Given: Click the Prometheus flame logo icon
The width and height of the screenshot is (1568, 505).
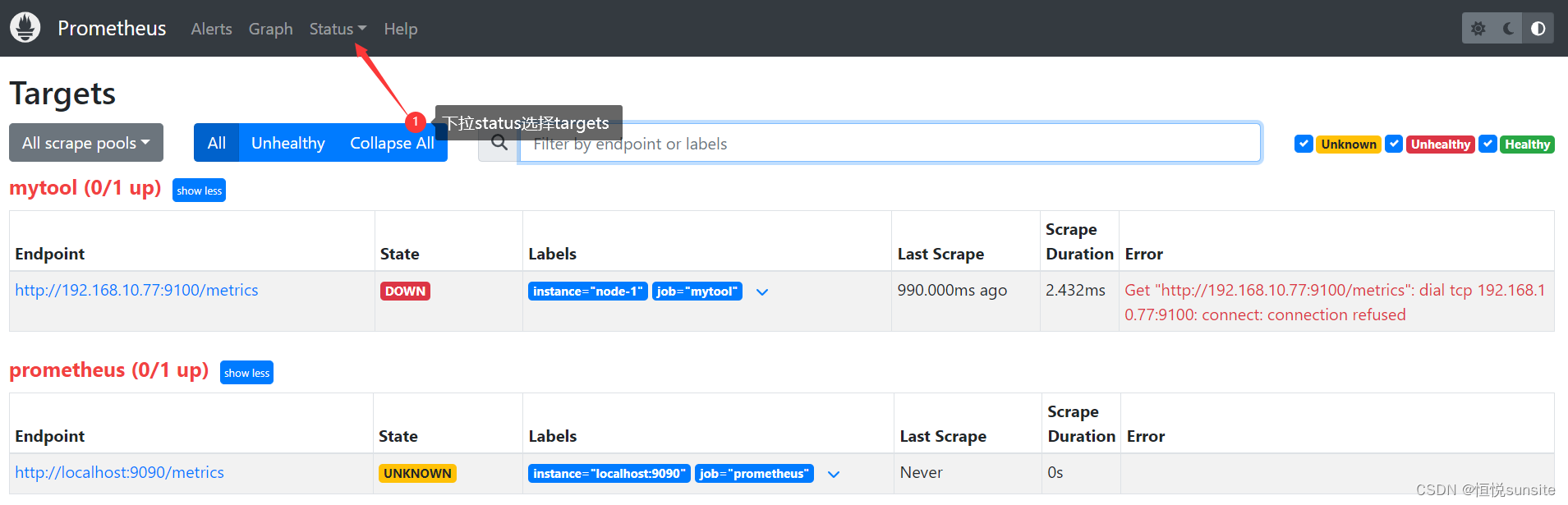Looking at the screenshot, I should pyautogui.click(x=25, y=28).
